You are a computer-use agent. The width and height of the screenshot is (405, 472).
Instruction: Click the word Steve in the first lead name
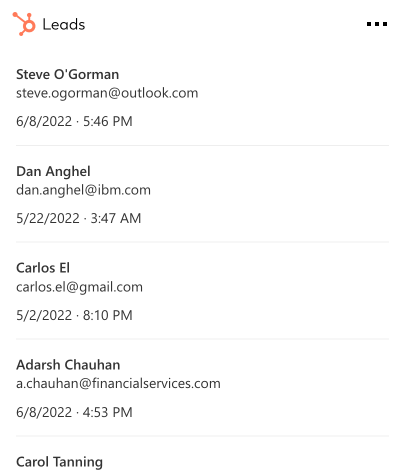coord(33,74)
